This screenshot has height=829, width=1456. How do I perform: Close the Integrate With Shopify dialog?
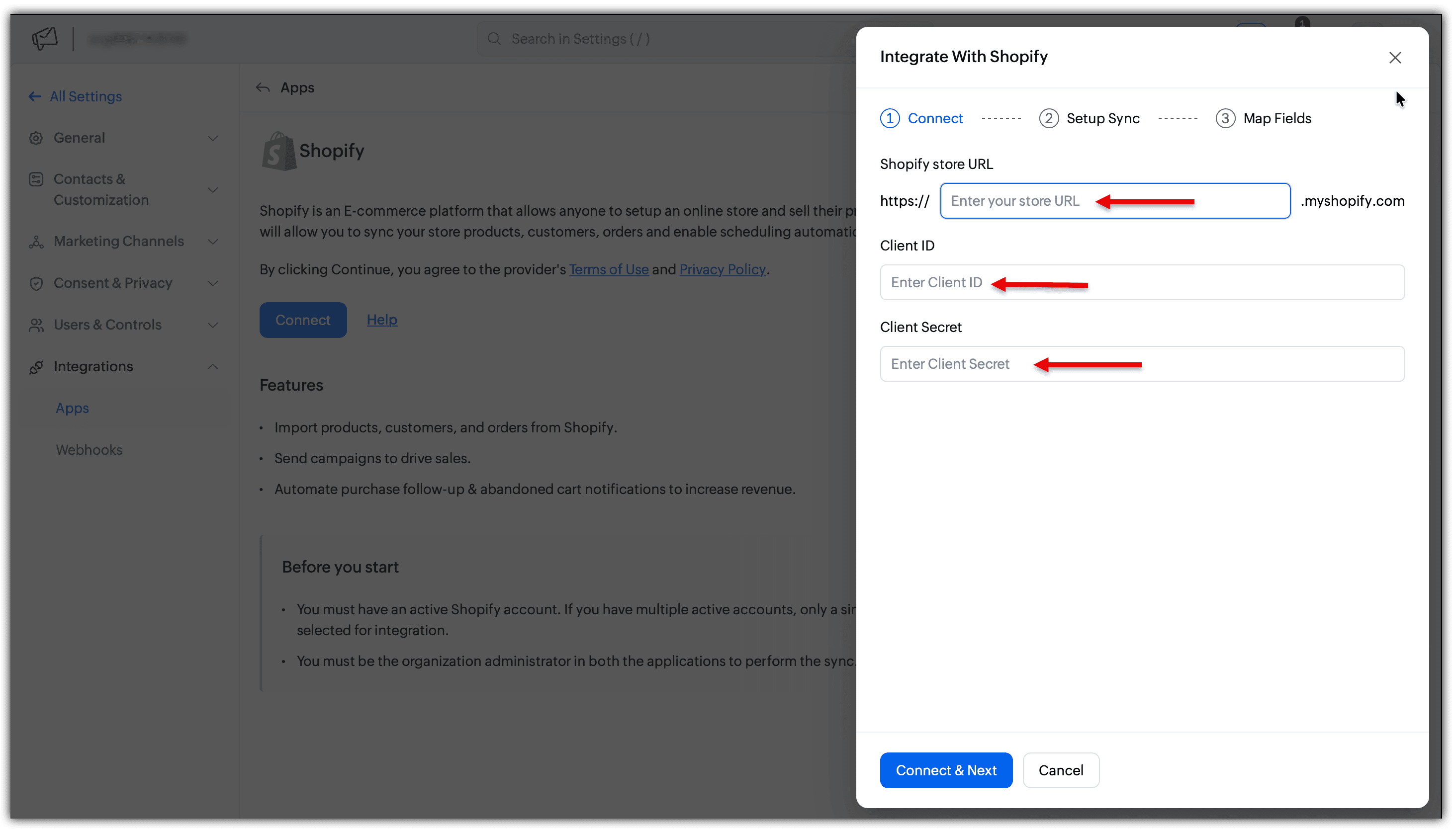click(x=1394, y=58)
